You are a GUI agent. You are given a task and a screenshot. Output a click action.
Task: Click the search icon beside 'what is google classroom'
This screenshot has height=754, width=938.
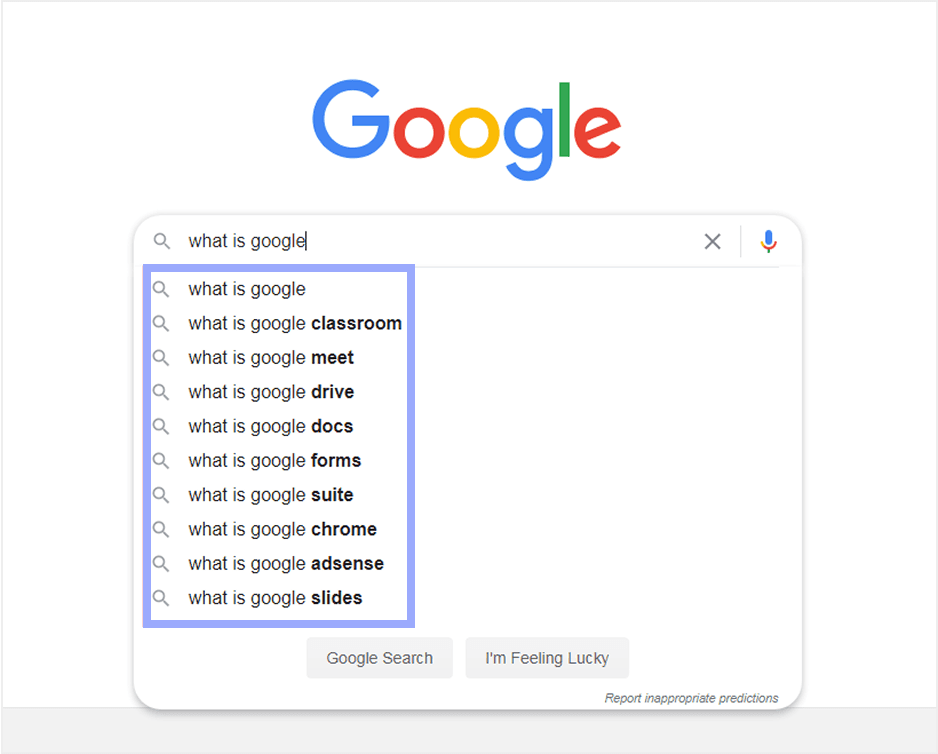[x=161, y=323]
